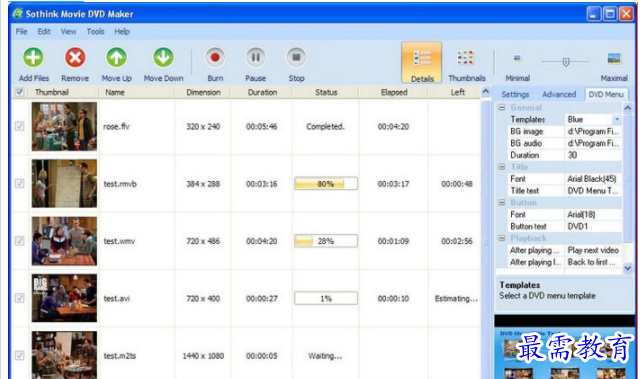
Task: Change After playing last Back to first
Action: (x=593, y=262)
